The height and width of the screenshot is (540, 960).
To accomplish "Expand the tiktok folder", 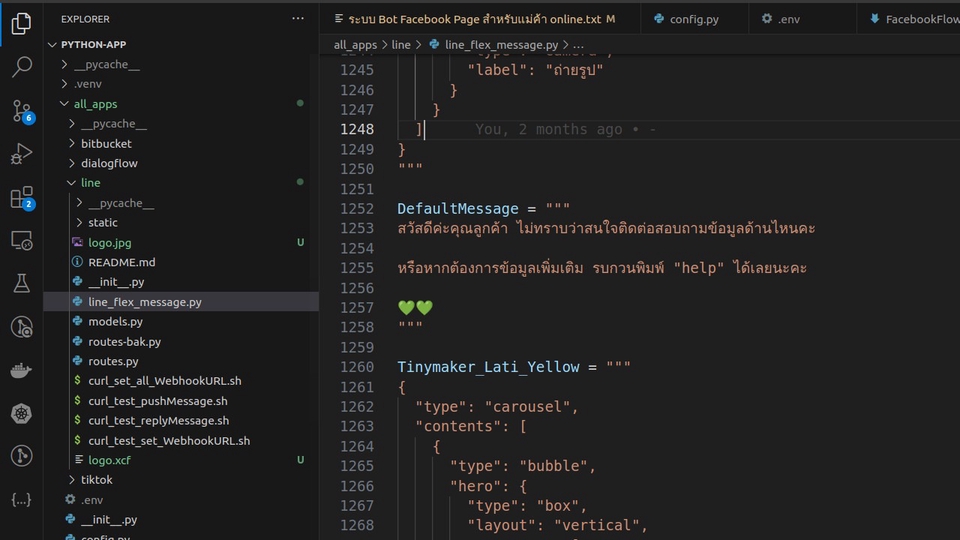I will tap(72, 479).
